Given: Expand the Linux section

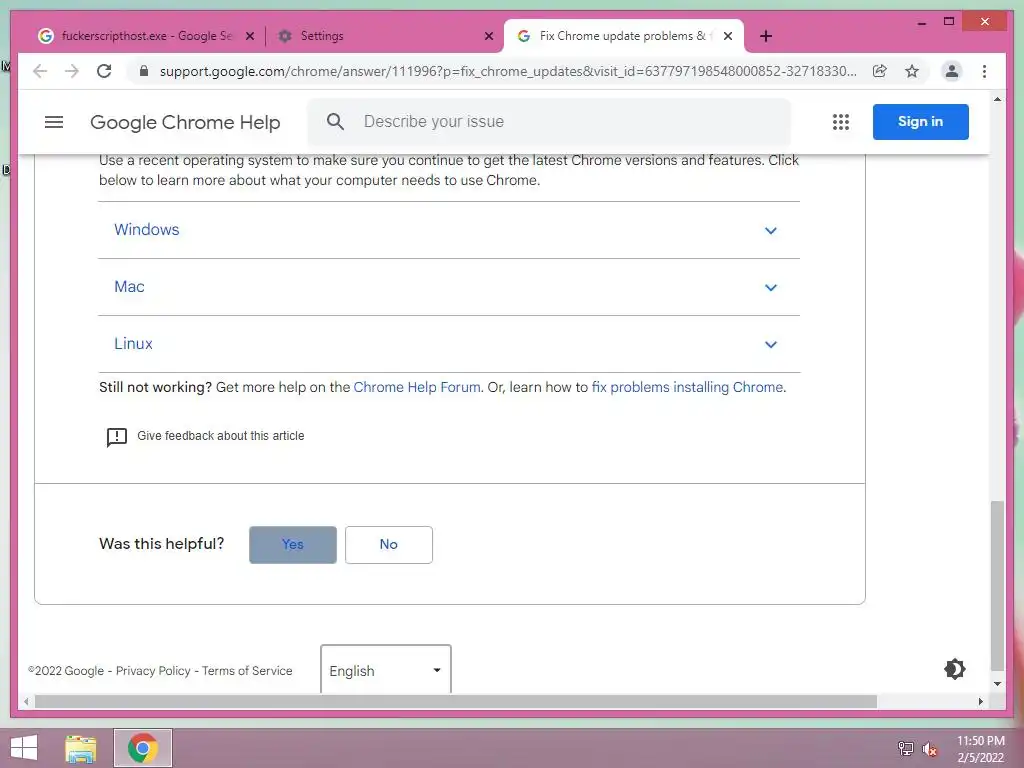Looking at the screenshot, I should [449, 344].
